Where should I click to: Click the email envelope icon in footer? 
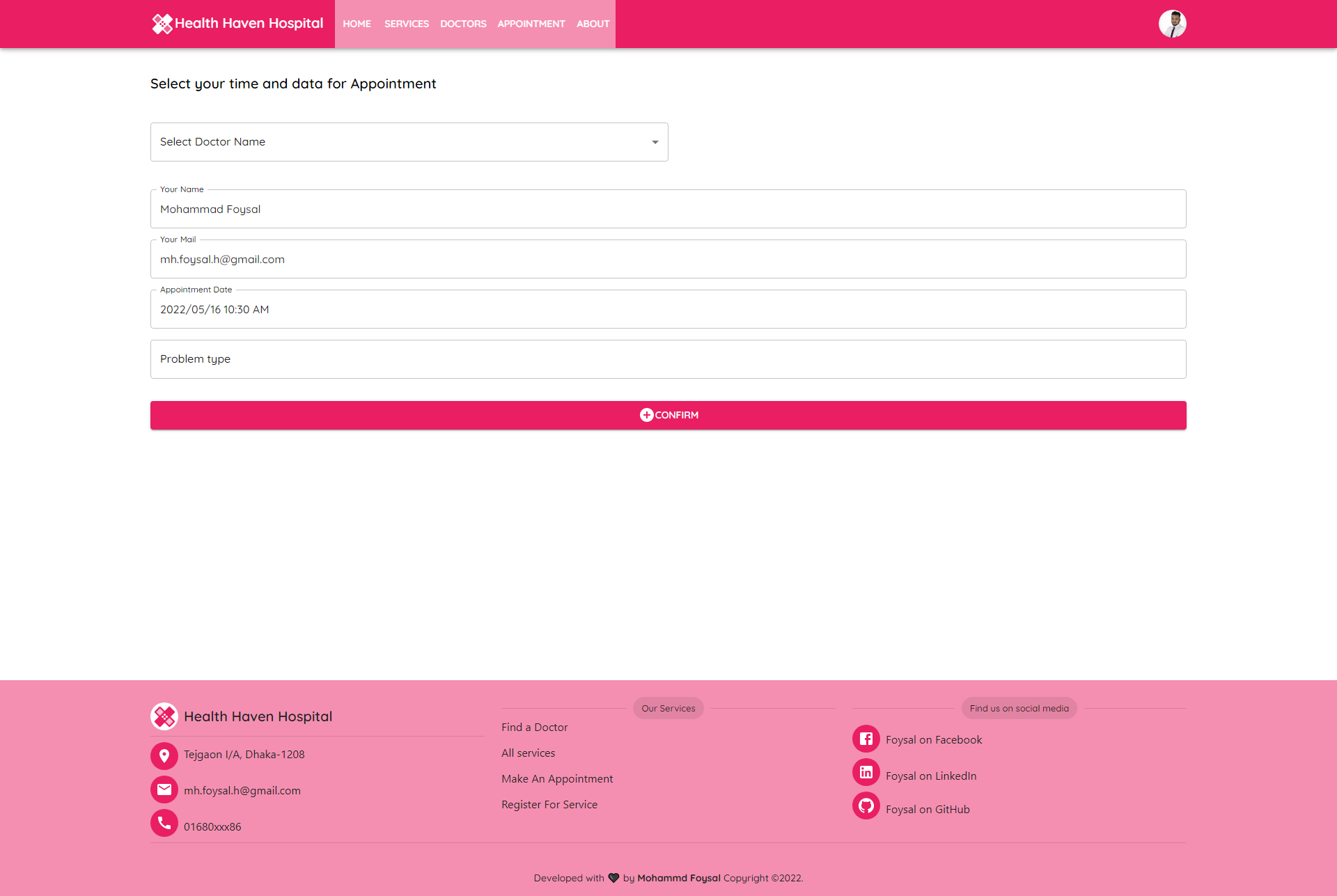tap(164, 789)
